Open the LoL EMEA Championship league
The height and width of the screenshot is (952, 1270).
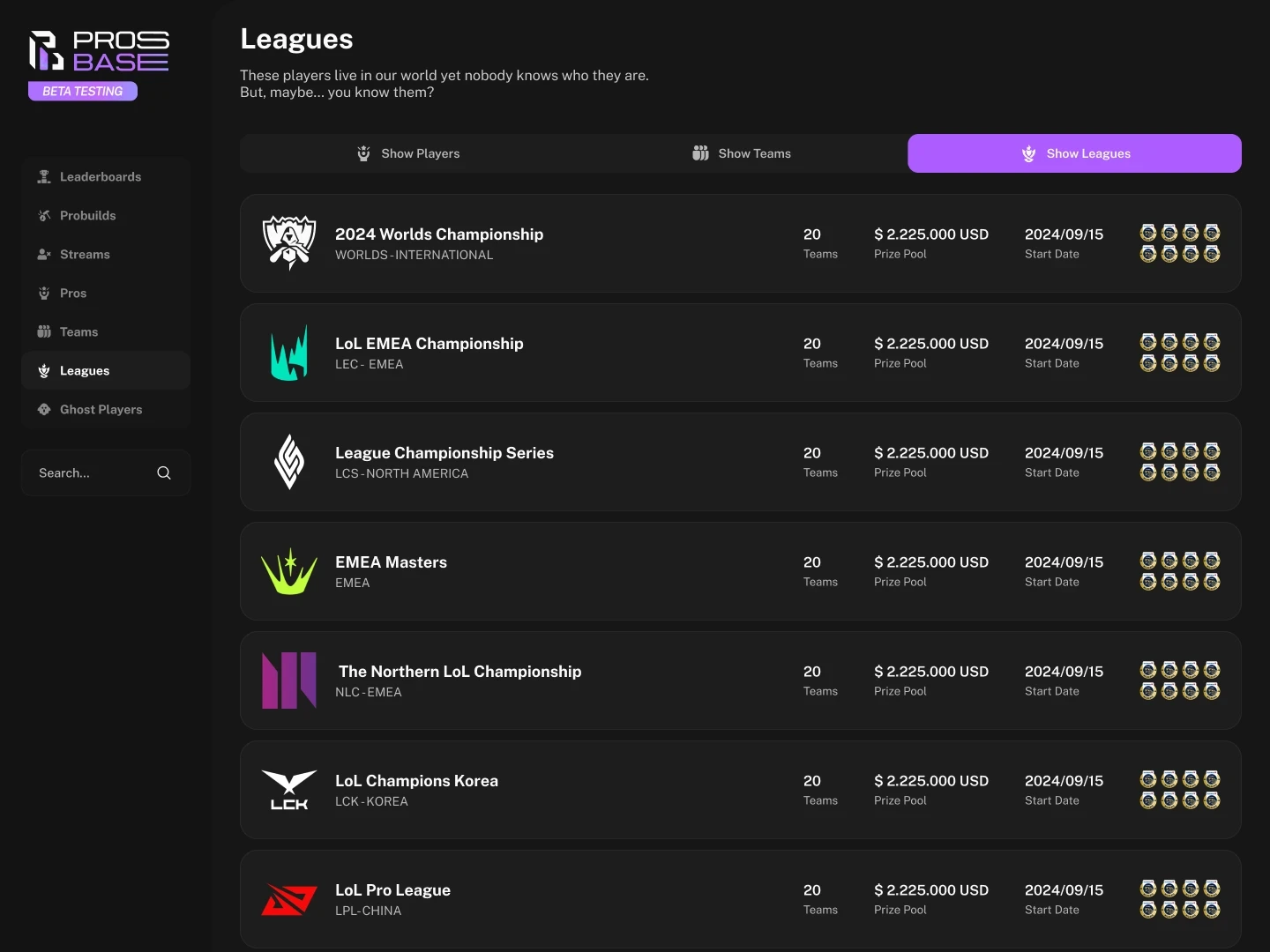coord(741,353)
